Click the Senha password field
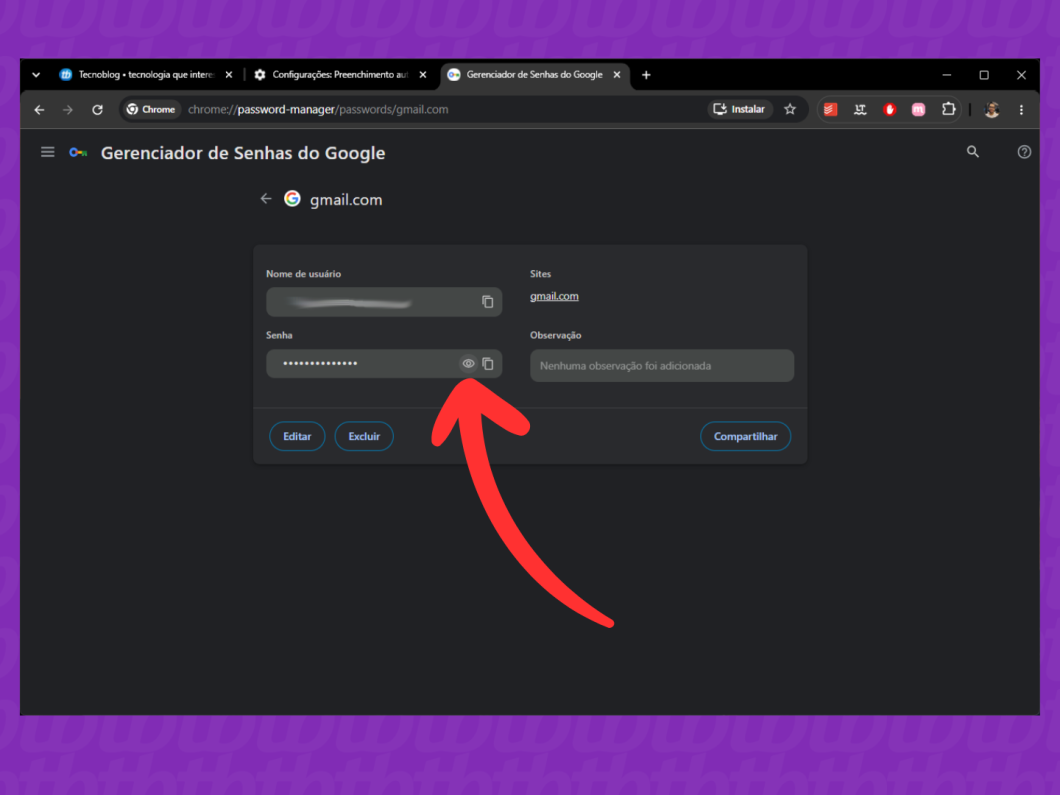1060x795 pixels. (x=384, y=364)
